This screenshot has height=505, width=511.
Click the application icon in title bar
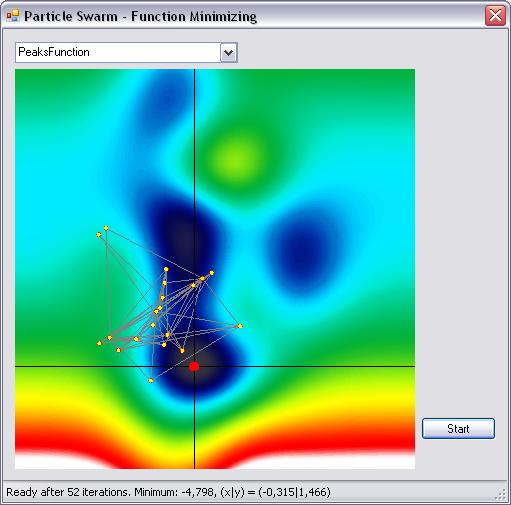tap(13, 16)
